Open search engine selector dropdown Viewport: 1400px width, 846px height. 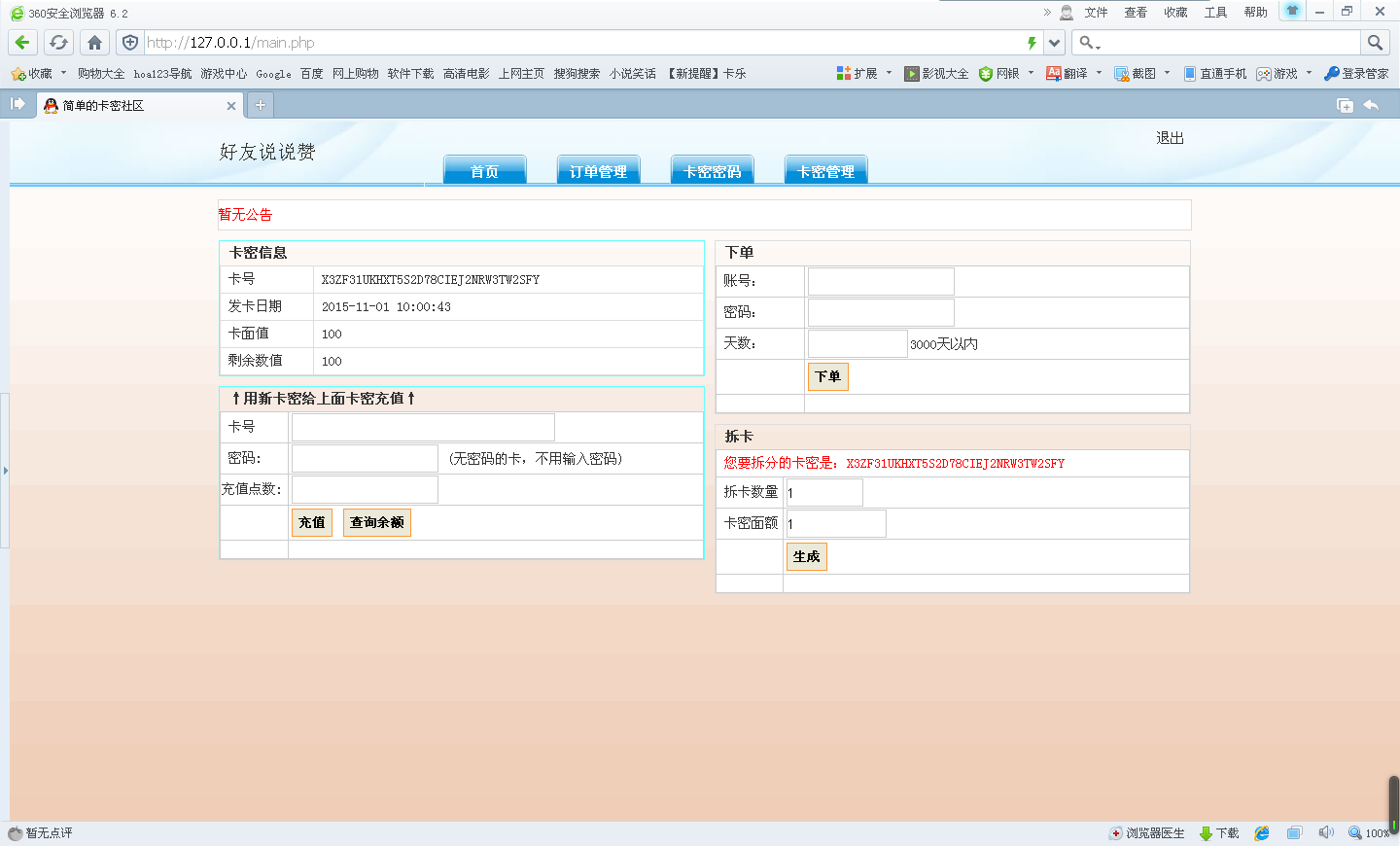(1090, 43)
